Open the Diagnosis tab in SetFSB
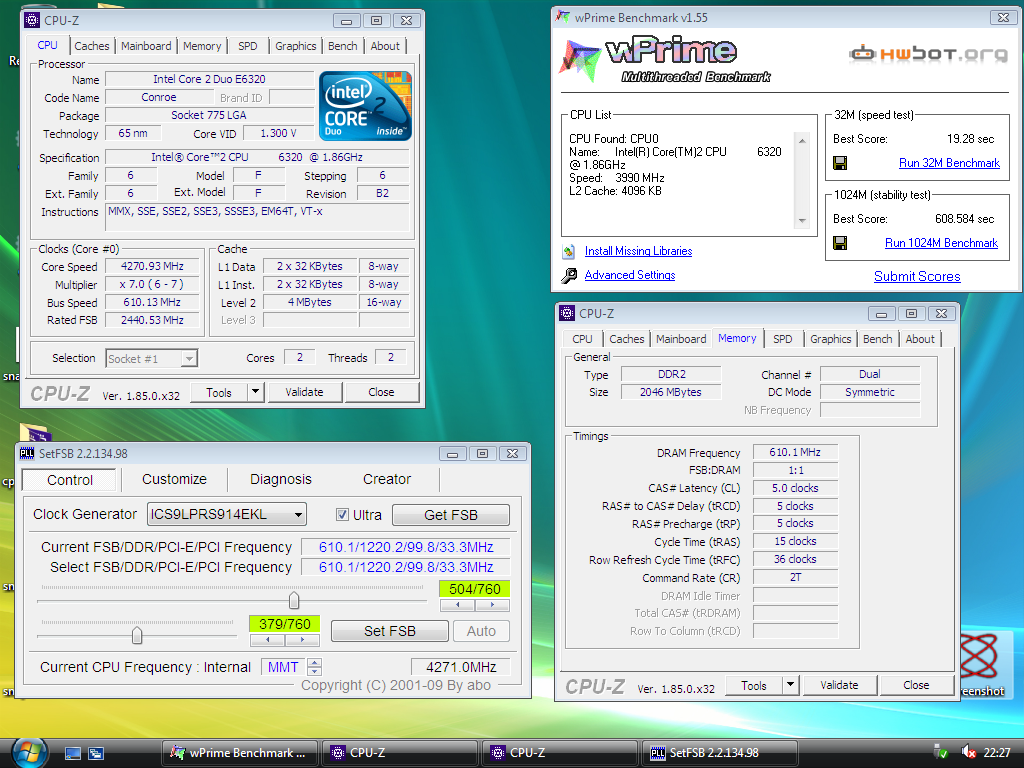This screenshot has width=1024, height=768. coord(281,479)
